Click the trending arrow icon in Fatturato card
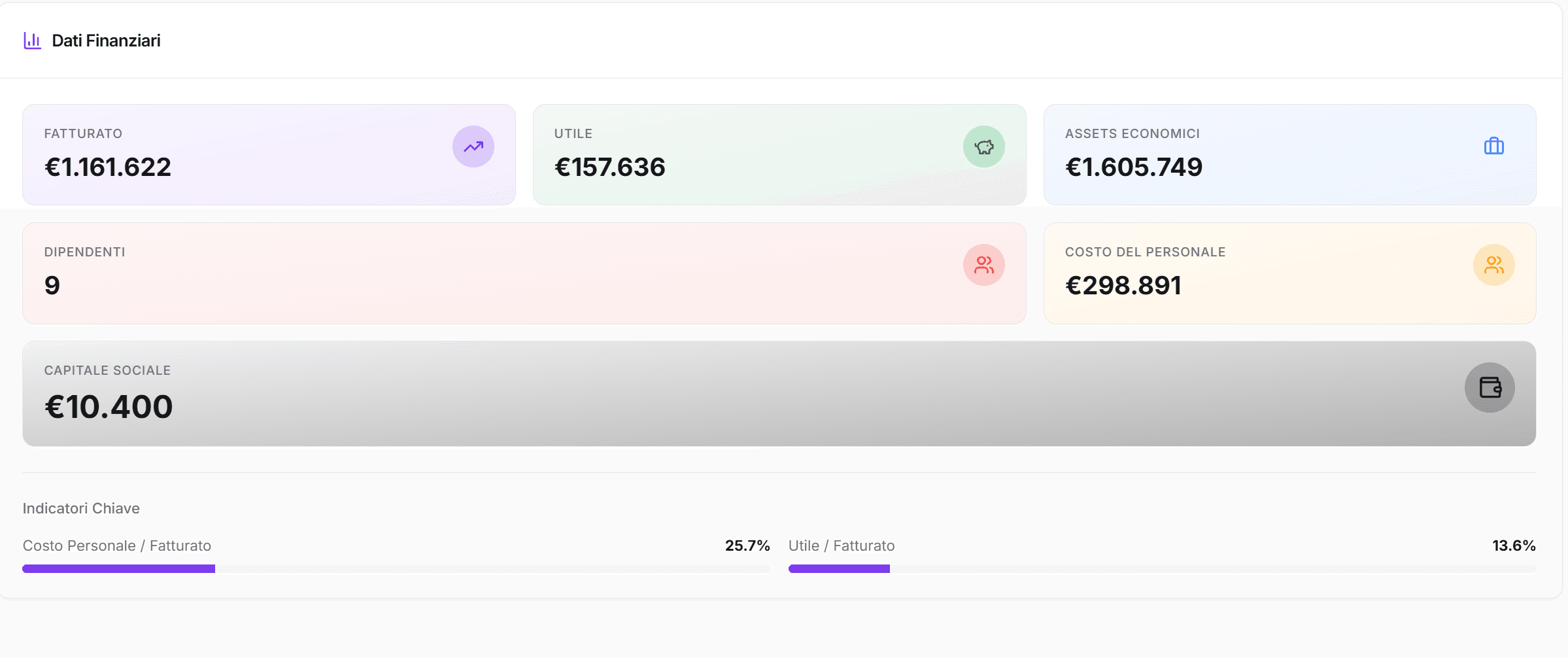Image resolution: width=1568 pixels, height=658 pixels. (x=473, y=147)
